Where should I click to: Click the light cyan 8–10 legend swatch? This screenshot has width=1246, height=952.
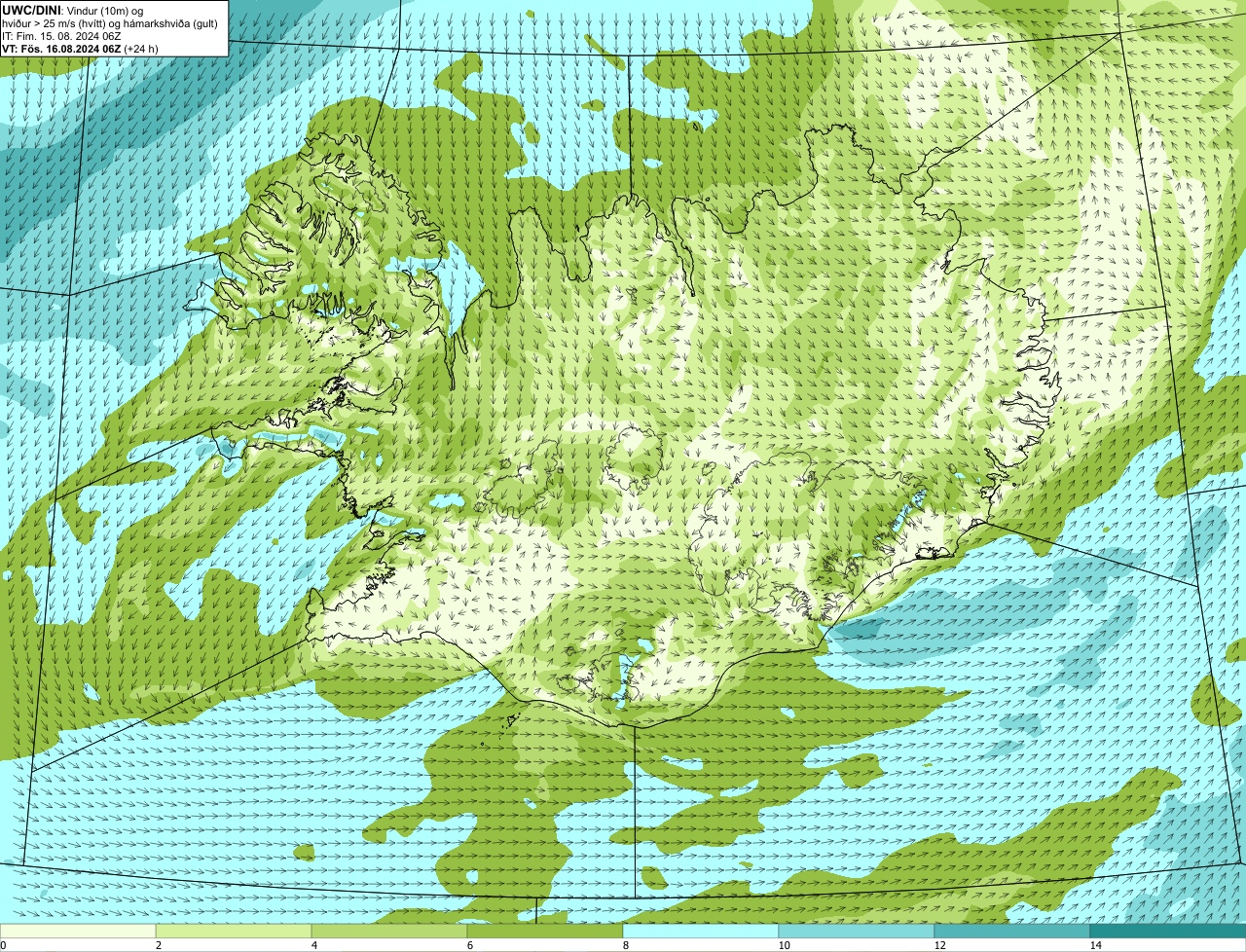(x=701, y=931)
